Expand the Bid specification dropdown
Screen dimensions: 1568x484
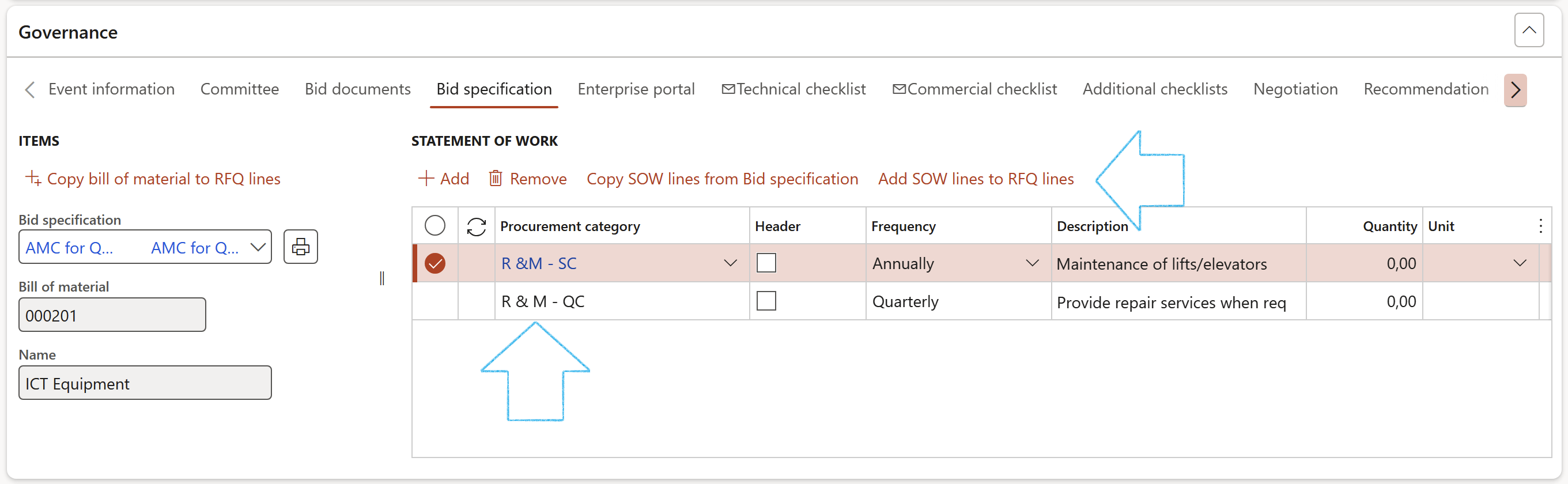258,247
